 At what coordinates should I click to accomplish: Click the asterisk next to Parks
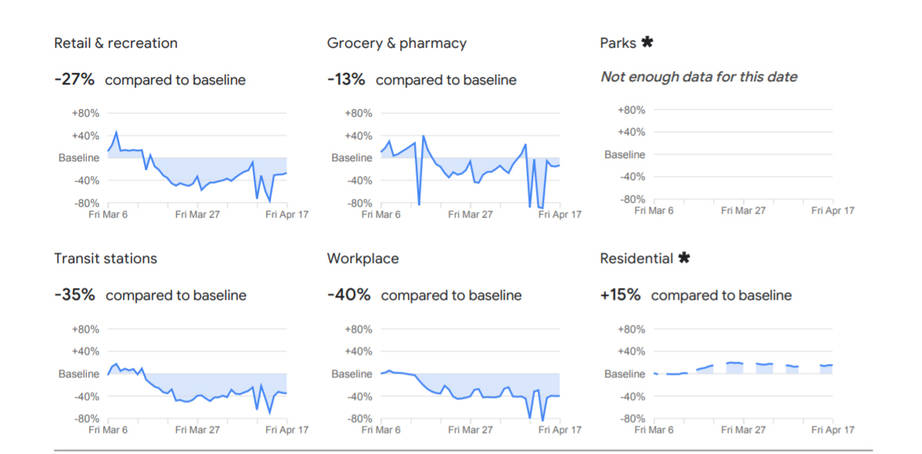click(x=647, y=42)
